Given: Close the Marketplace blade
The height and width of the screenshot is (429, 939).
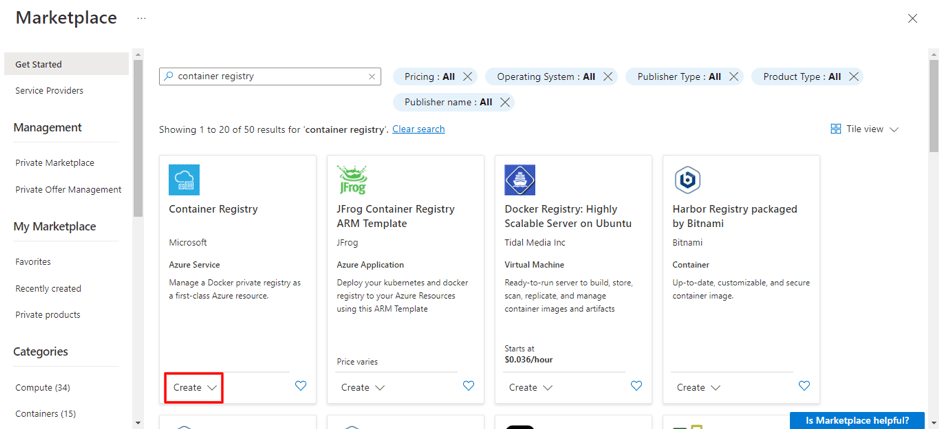Looking at the screenshot, I should point(913,19).
